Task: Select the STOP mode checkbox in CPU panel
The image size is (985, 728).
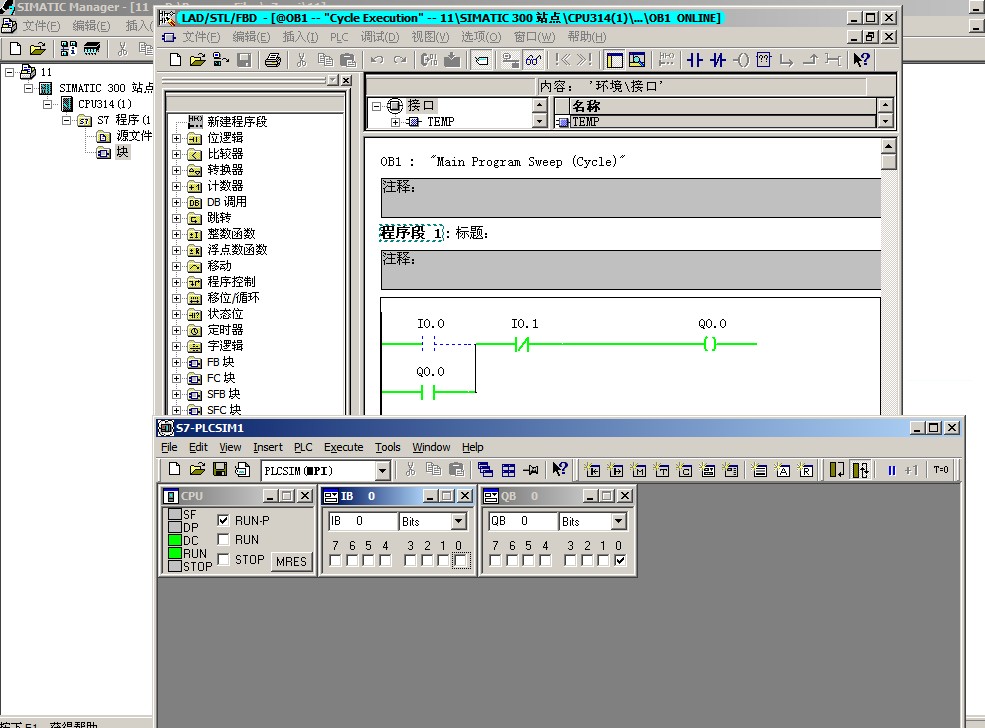Action: pos(224,560)
